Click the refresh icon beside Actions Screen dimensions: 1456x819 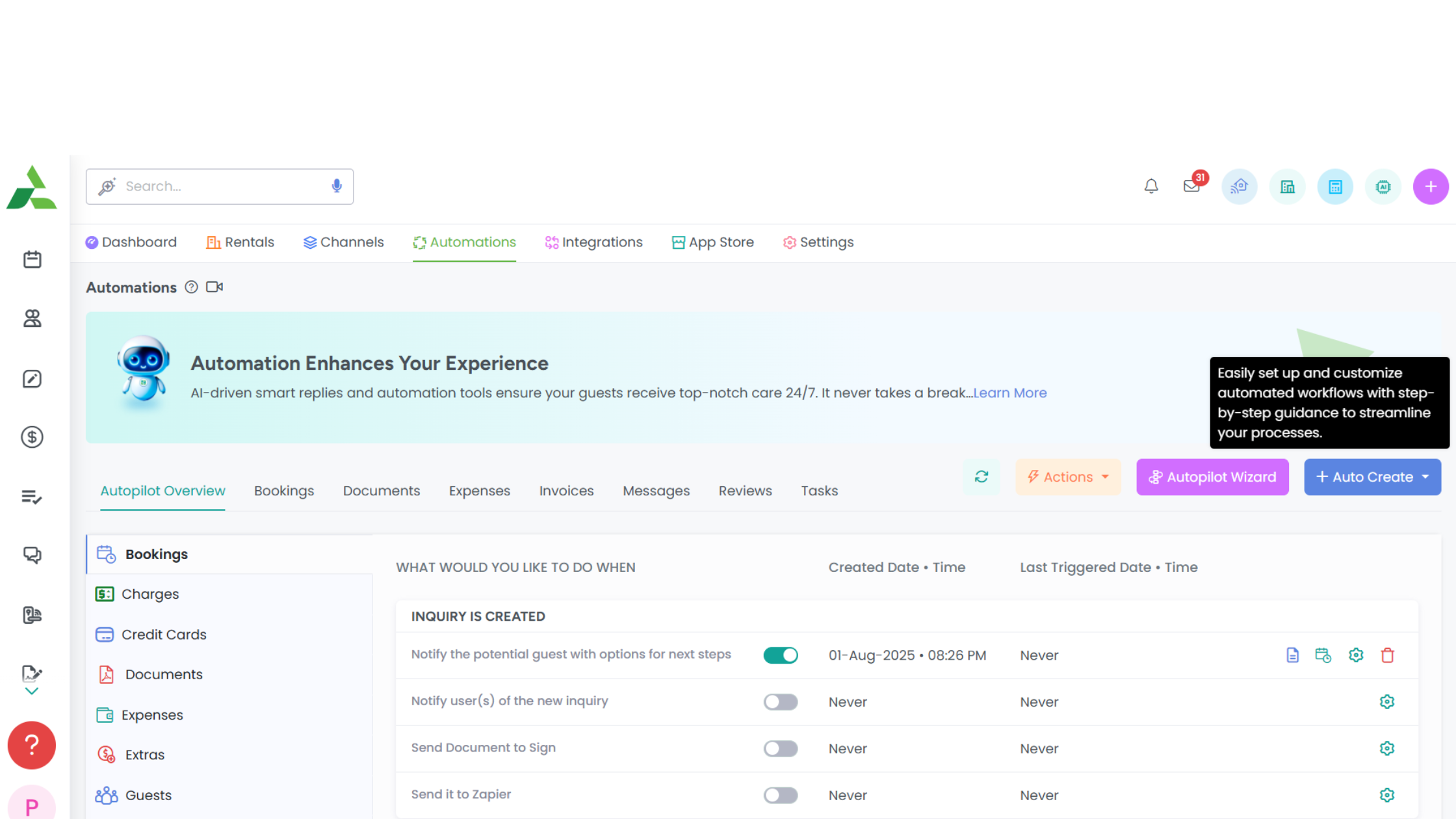[x=981, y=477]
